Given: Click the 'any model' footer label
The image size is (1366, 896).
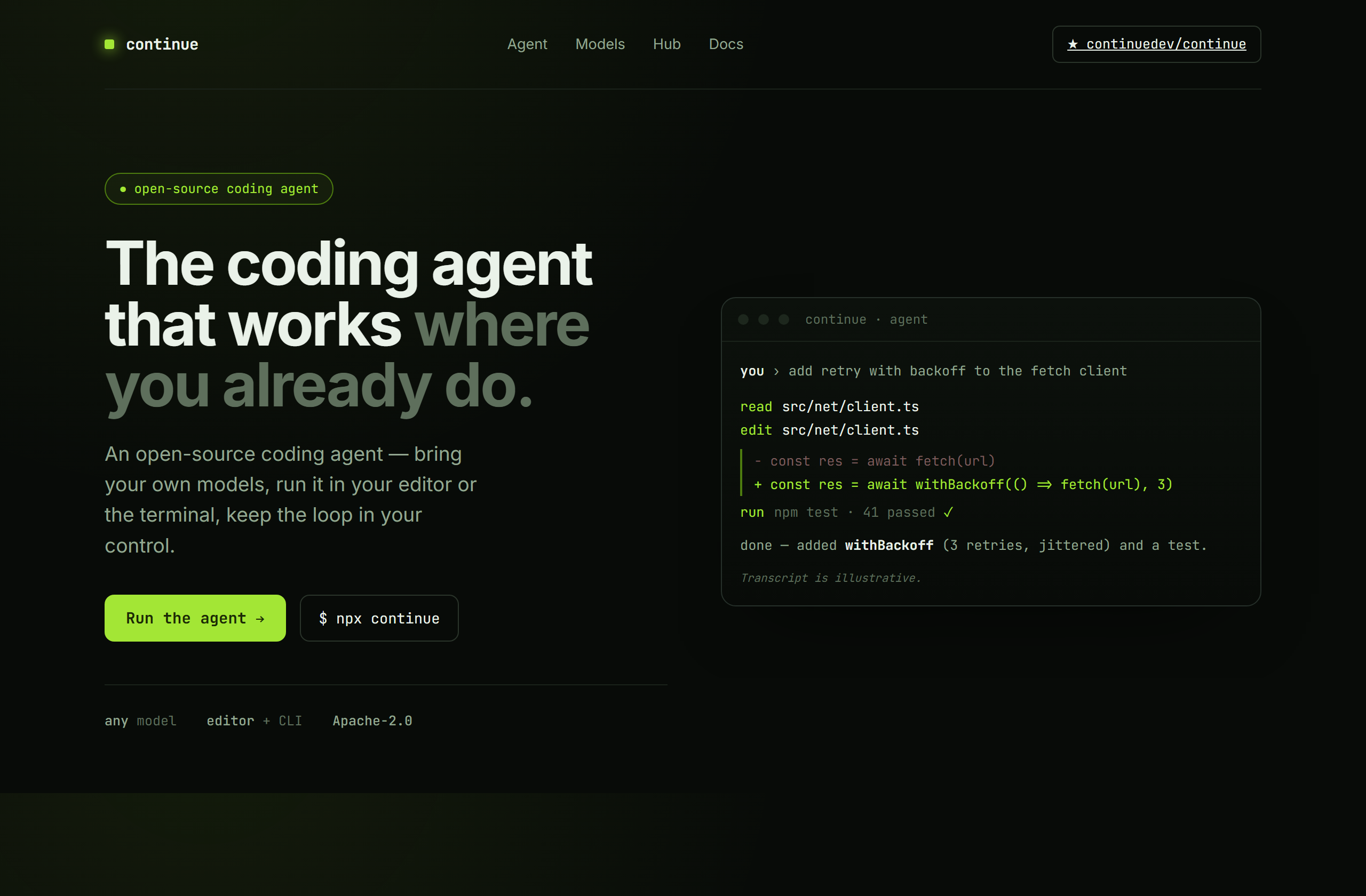Looking at the screenshot, I should (141, 721).
